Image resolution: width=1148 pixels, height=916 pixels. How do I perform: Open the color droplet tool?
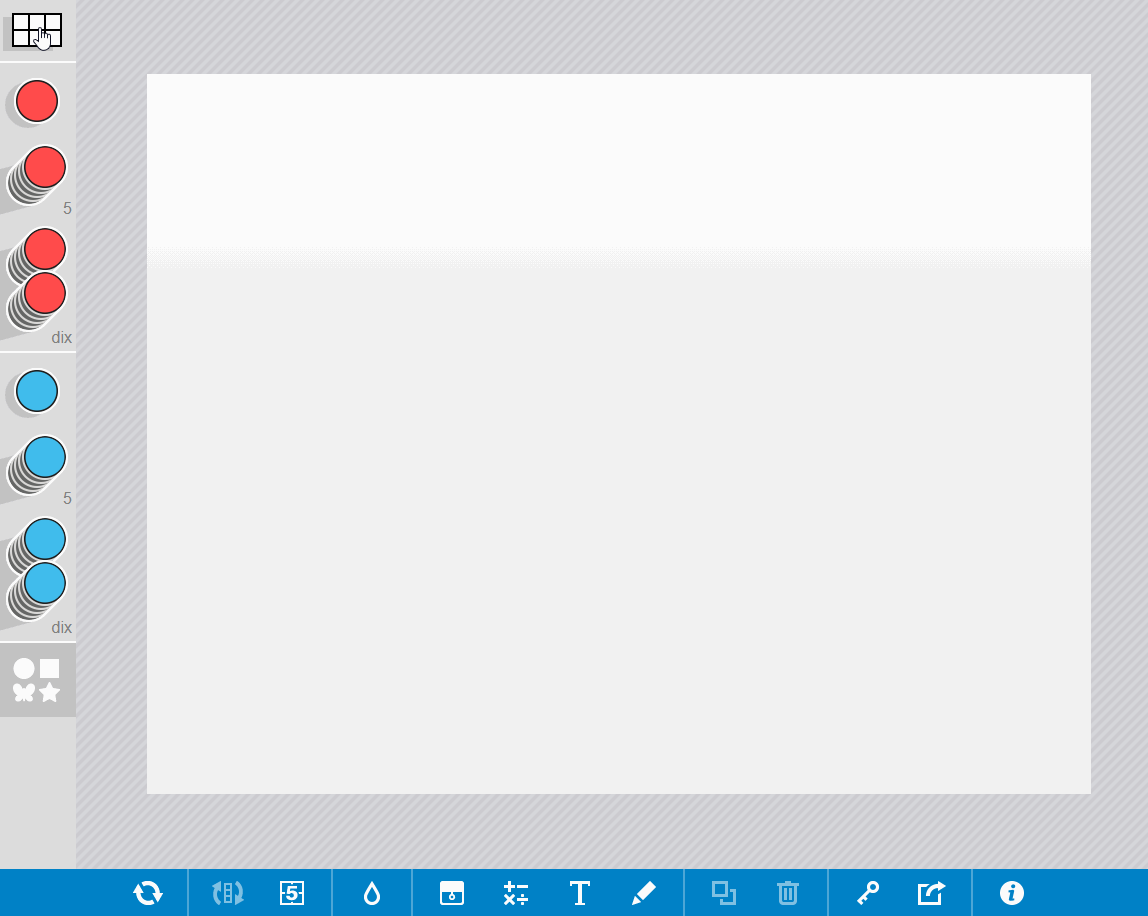(x=372, y=893)
